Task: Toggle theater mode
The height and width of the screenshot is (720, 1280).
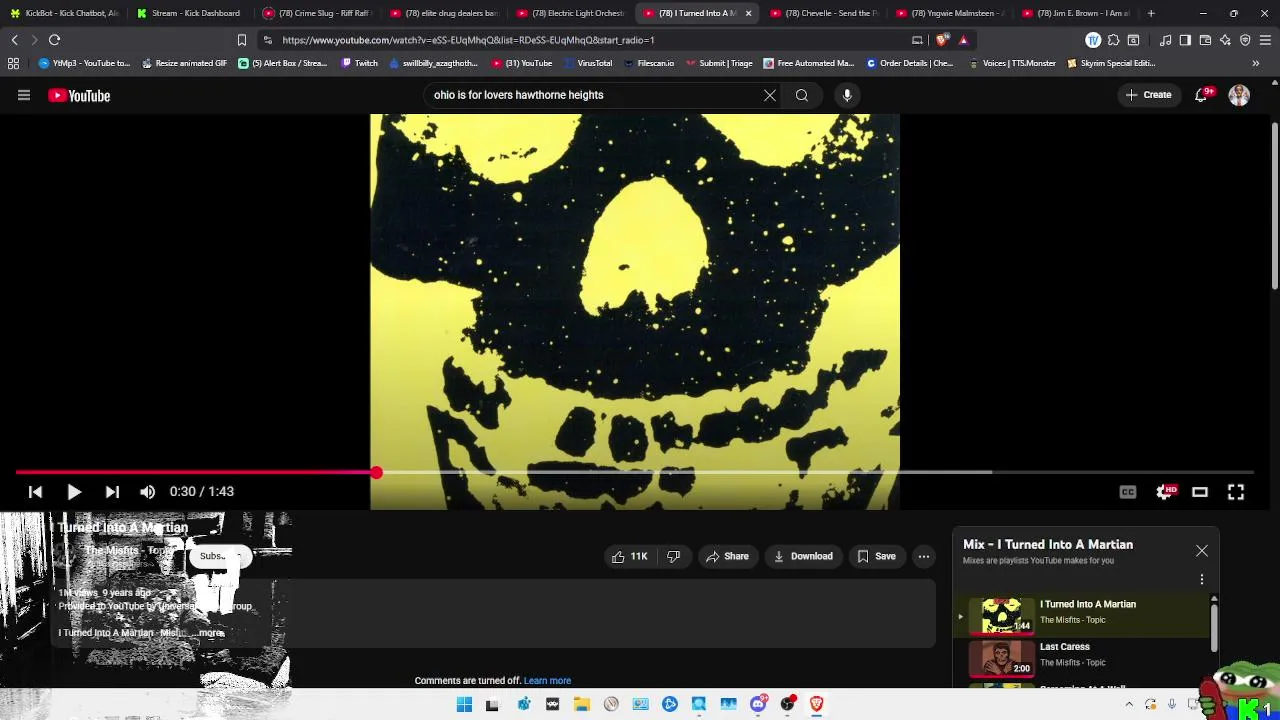Action: pyautogui.click(x=1200, y=491)
